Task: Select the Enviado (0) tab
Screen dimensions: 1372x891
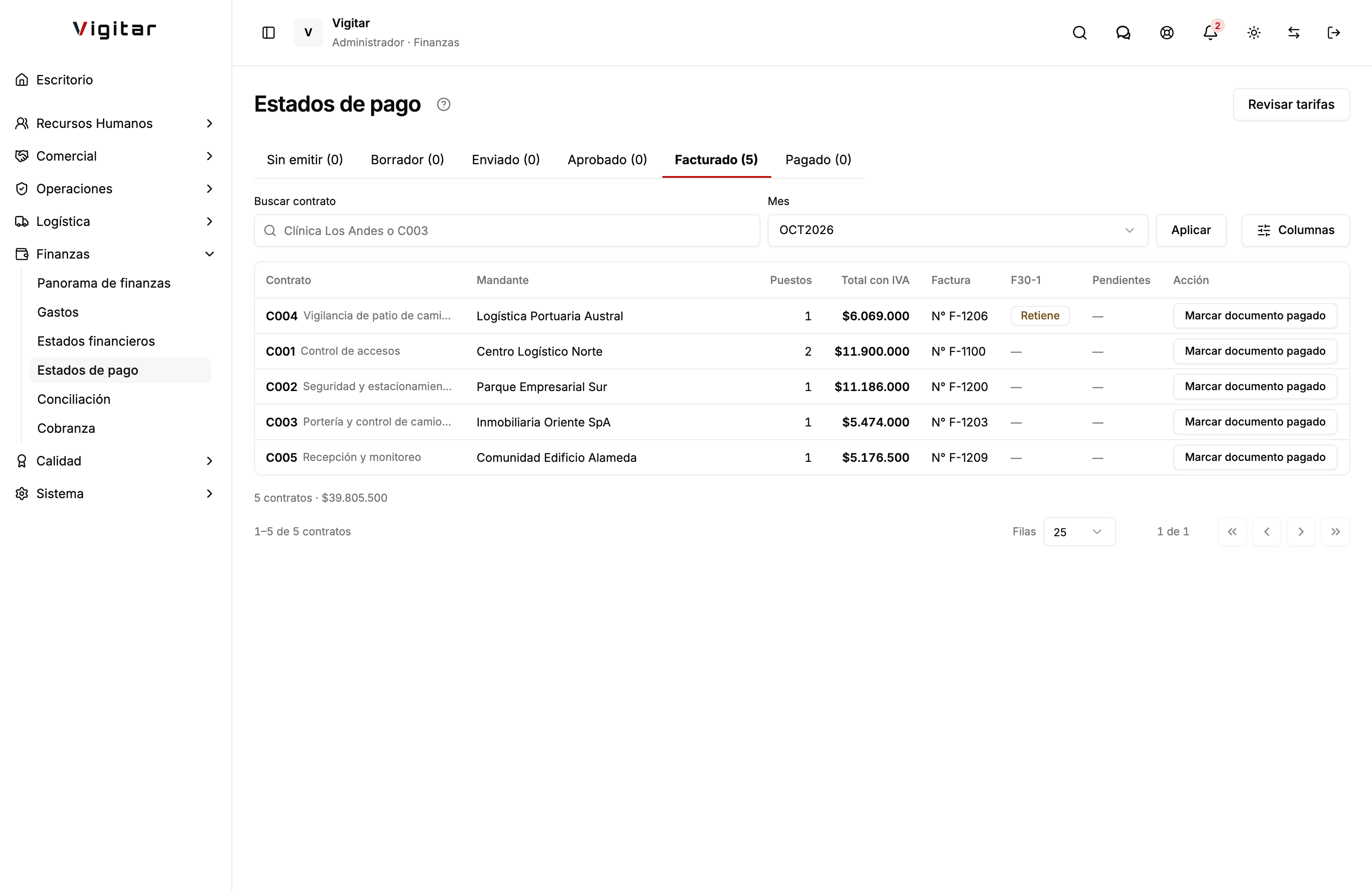Action: click(505, 160)
